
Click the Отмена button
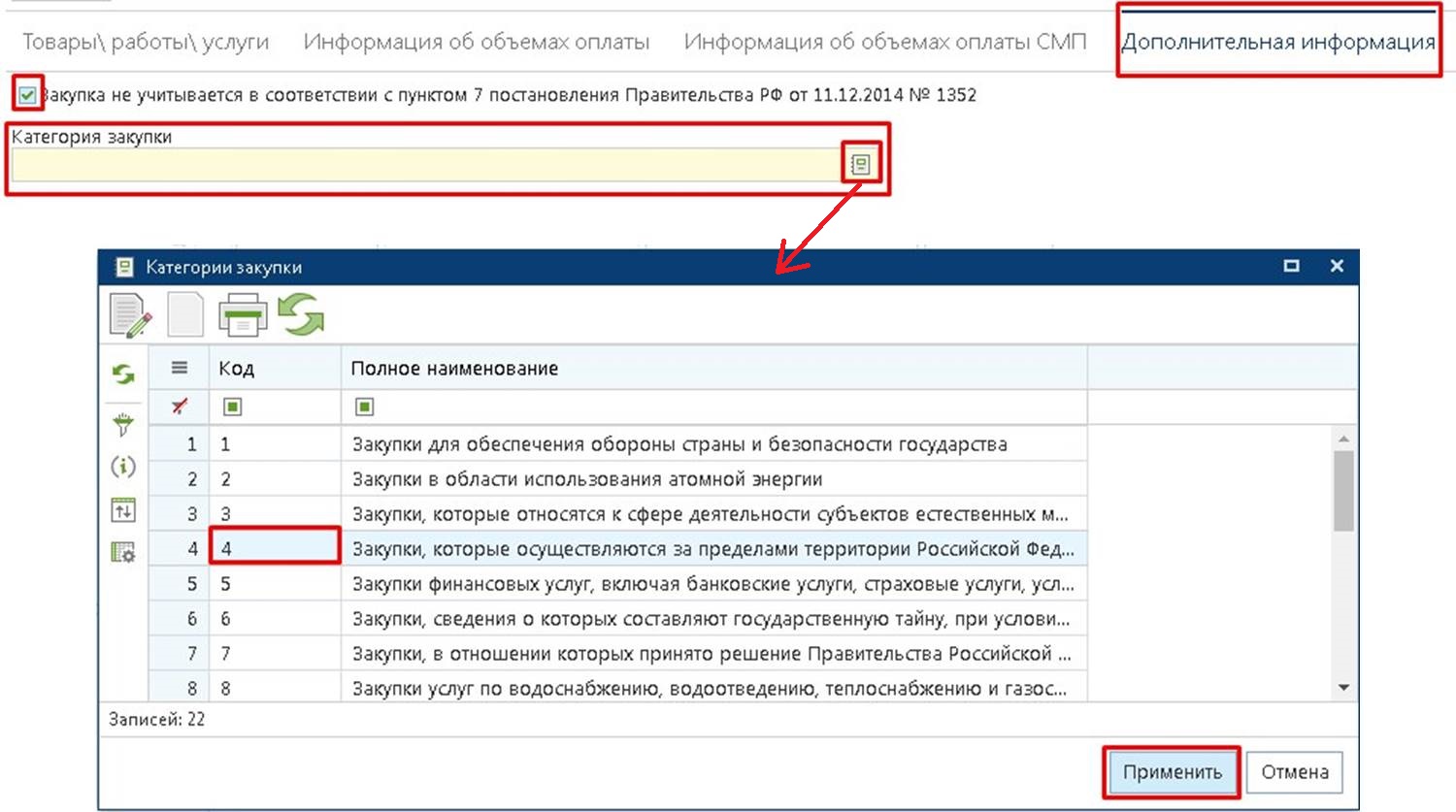pyautogui.click(x=1295, y=772)
